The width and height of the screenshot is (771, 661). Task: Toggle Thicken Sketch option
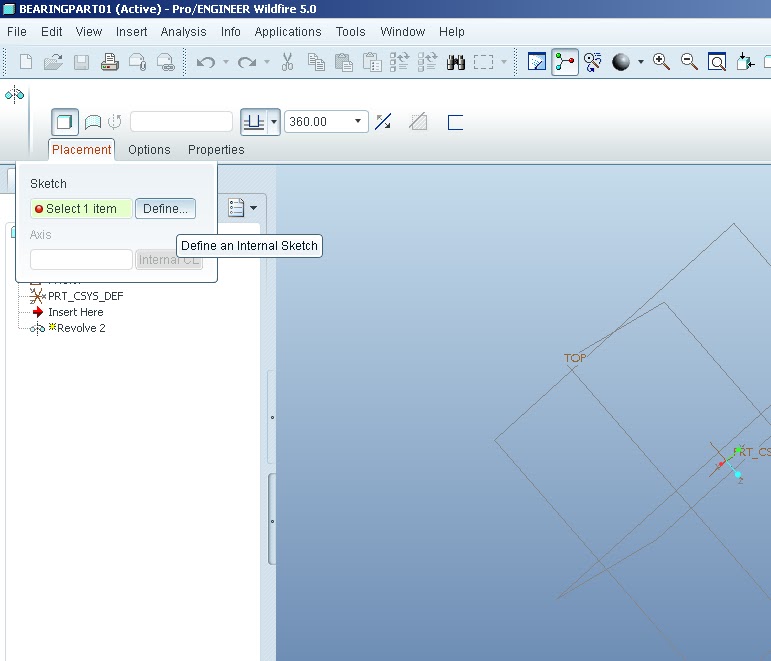coord(455,122)
